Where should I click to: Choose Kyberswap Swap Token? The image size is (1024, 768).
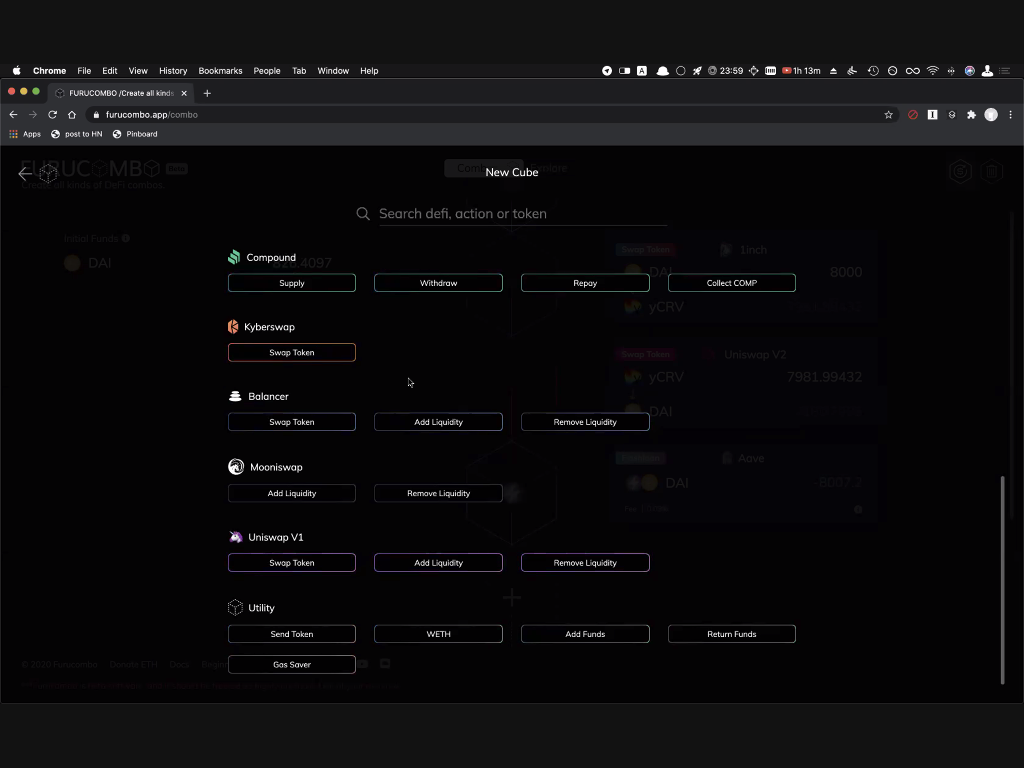(x=292, y=353)
